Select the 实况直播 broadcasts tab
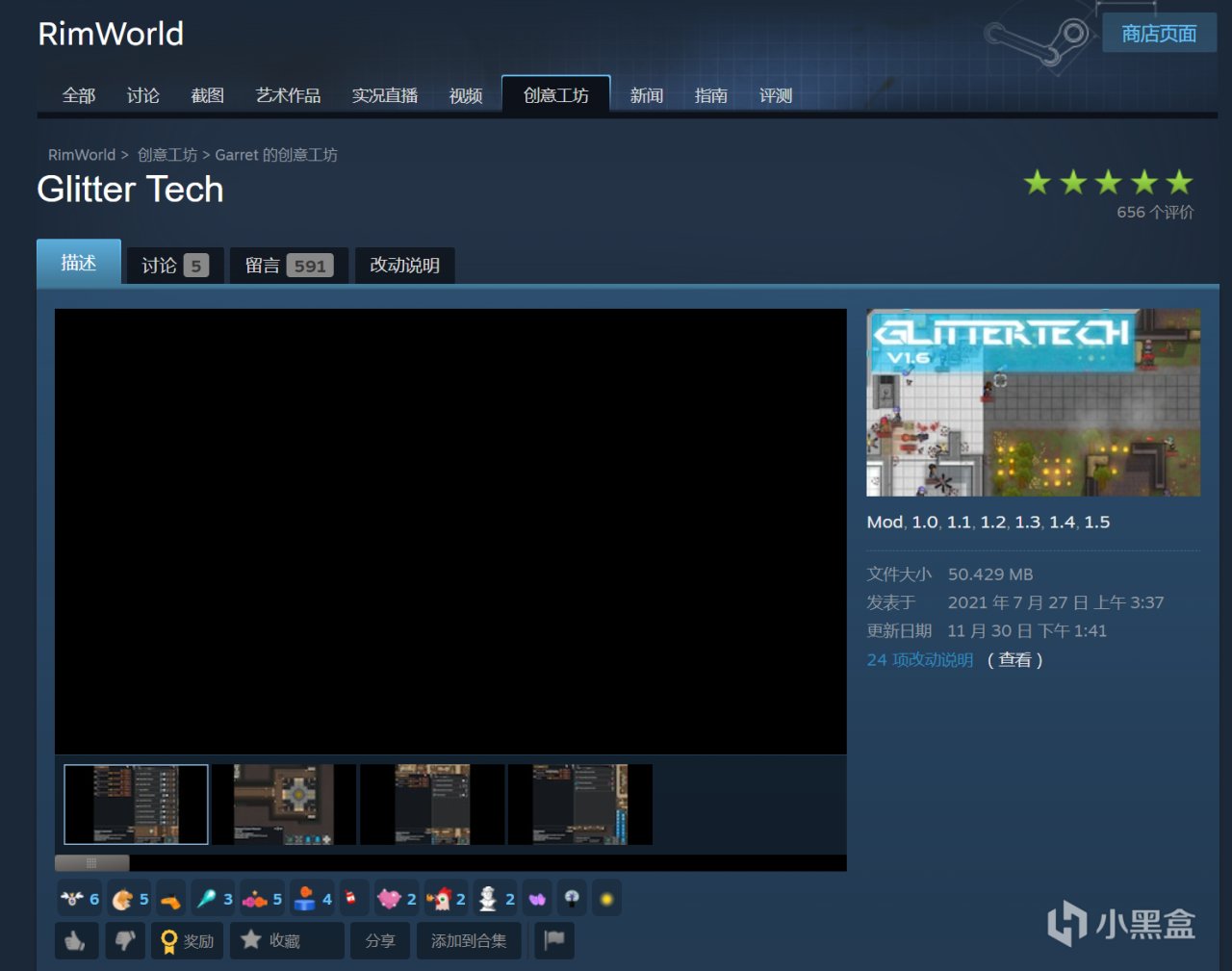Screen dimensions: 1232x971 coord(384,95)
